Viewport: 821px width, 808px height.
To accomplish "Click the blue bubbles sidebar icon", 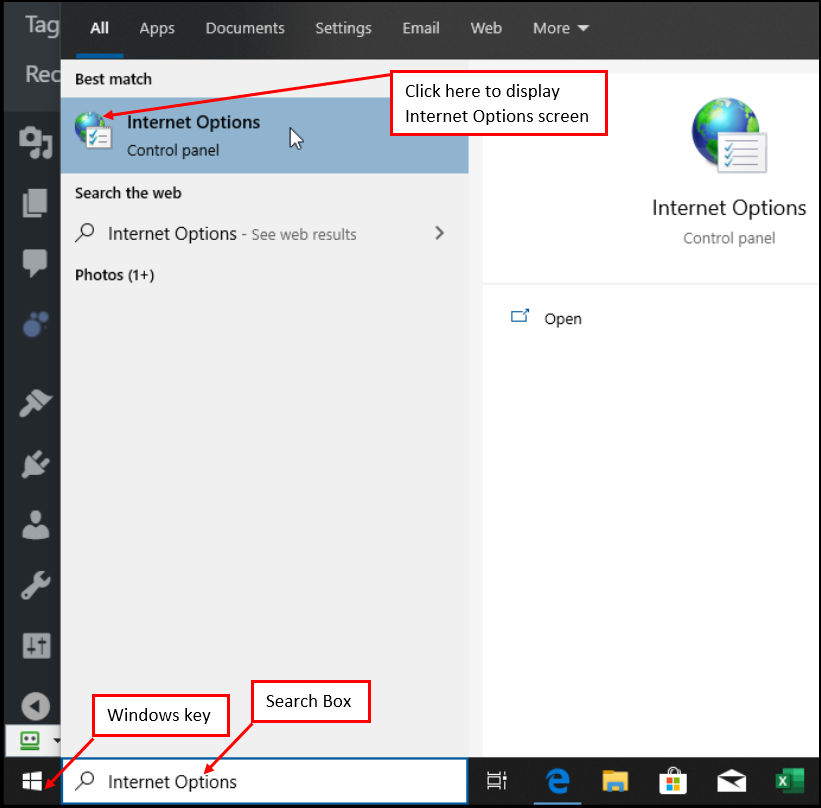I will 36,324.
